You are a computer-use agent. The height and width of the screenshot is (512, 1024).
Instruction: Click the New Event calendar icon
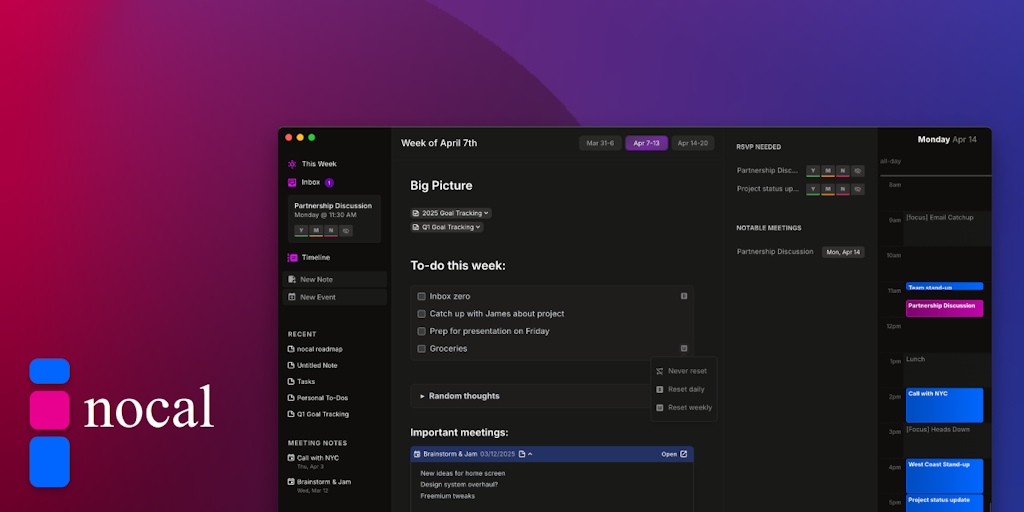(x=292, y=296)
